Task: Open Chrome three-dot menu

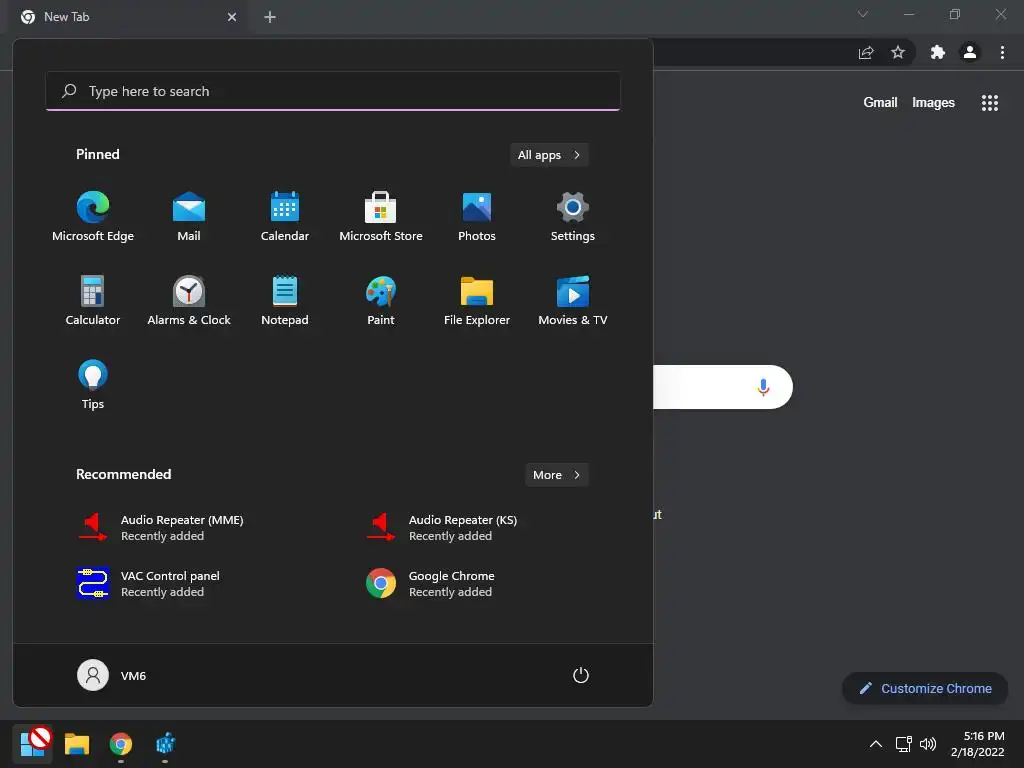Action: tap(1002, 53)
